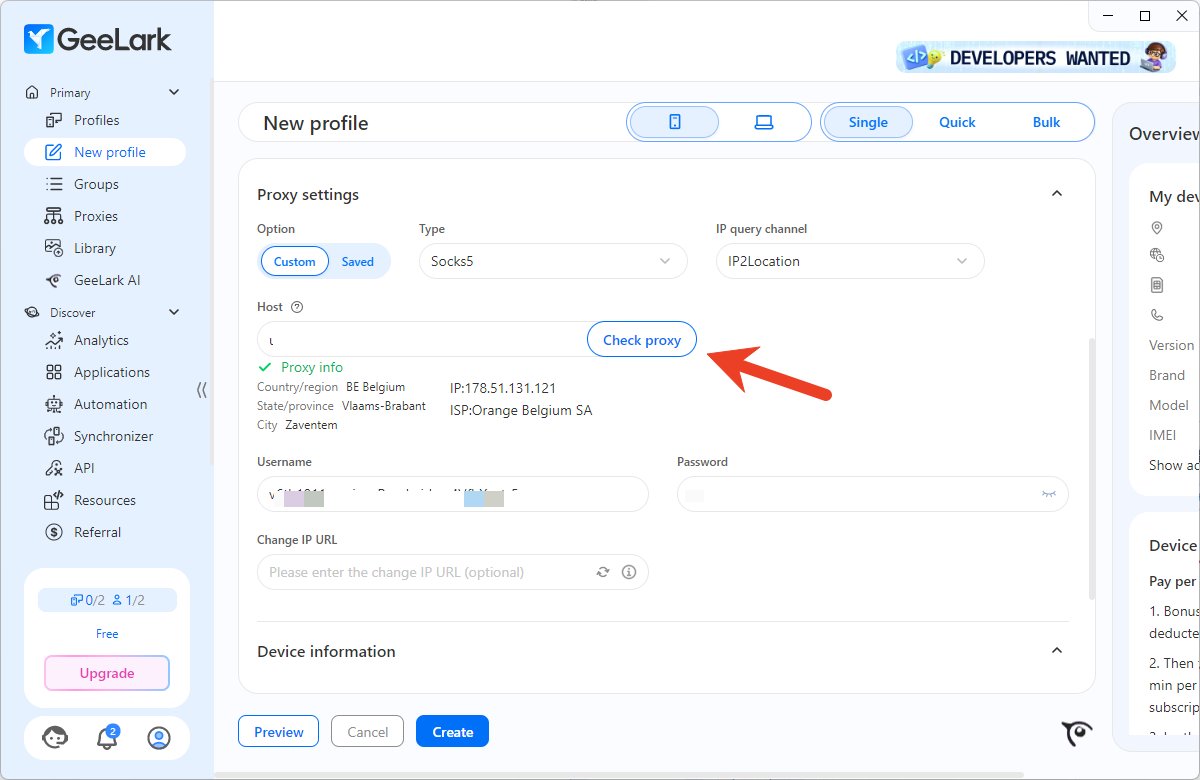Collapse the sidebar with the double chevron
Viewport: 1200px width, 780px height.
[202, 389]
